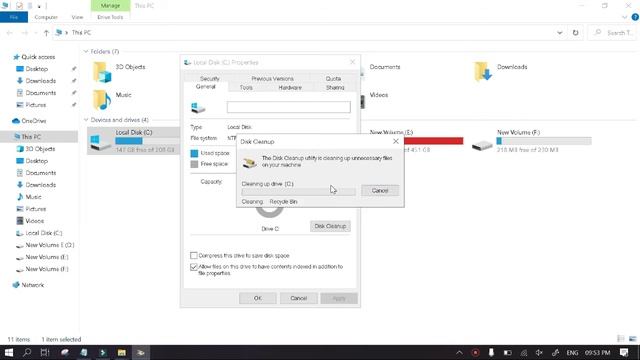Open File Explorer on the taskbar
Image resolution: width=640 pixels, height=360 pixels.
tap(122, 352)
